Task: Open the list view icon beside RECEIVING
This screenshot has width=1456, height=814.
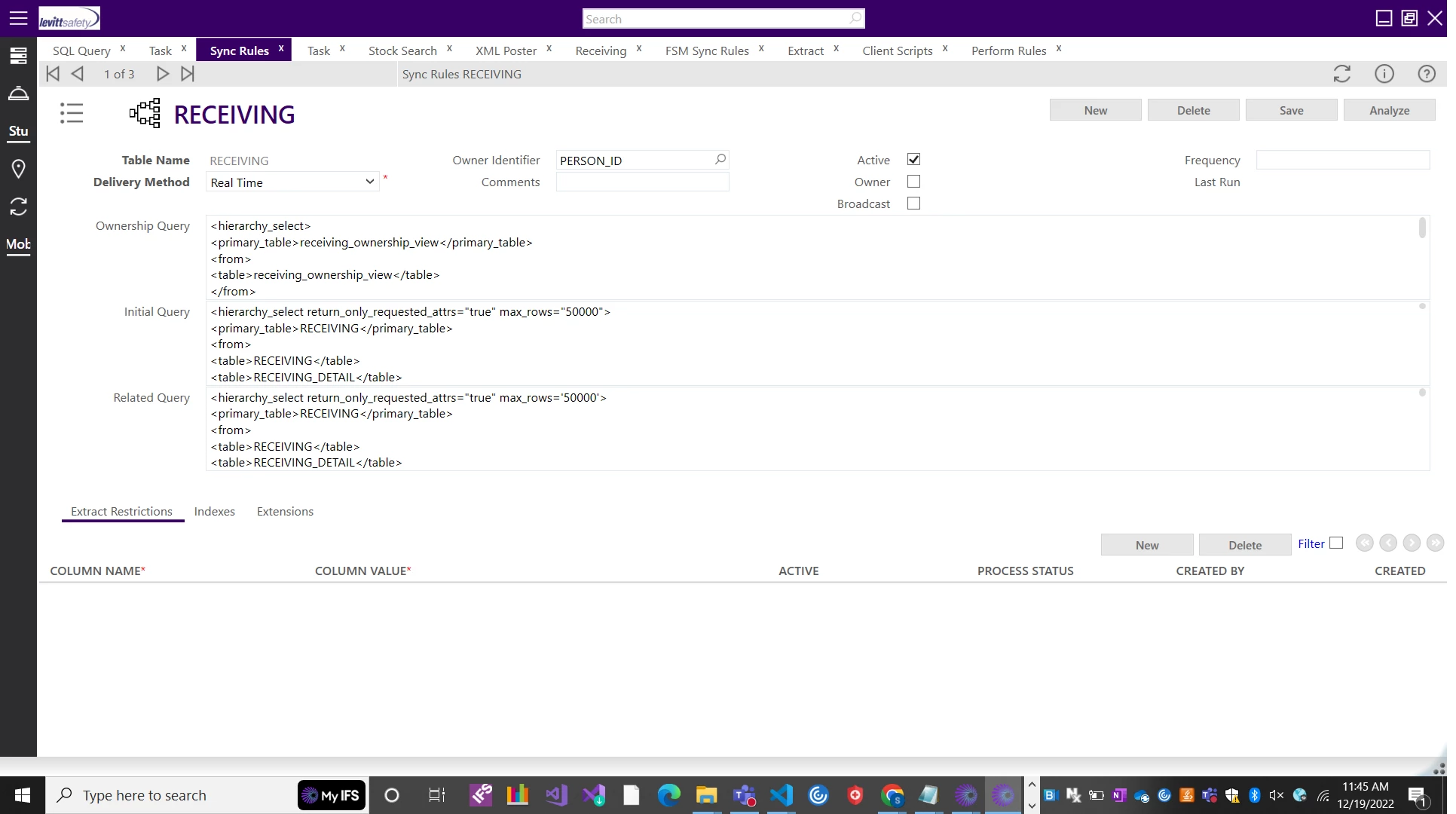Action: point(72,114)
